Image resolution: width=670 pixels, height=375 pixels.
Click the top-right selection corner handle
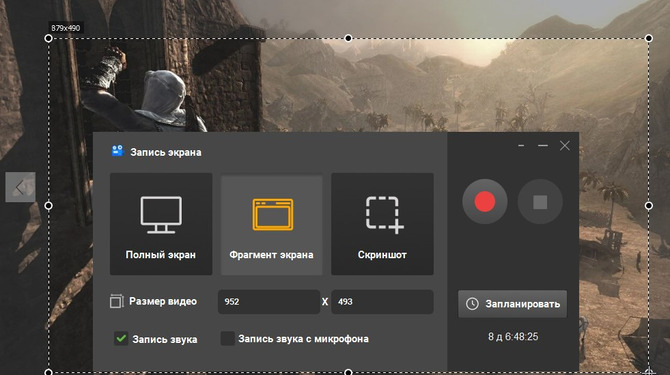(x=649, y=38)
